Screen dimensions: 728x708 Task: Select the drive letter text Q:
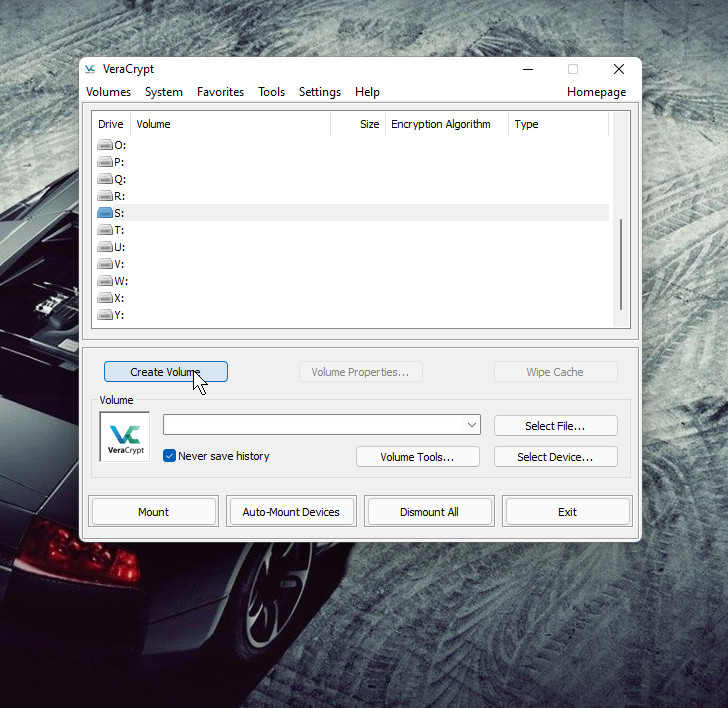click(120, 179)
